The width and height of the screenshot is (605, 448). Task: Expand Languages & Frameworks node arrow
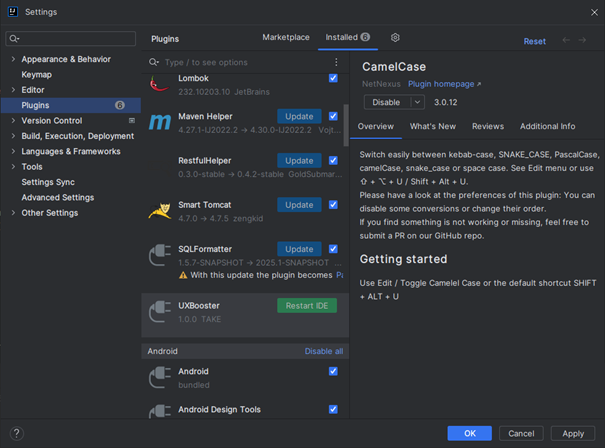[13, 151]
